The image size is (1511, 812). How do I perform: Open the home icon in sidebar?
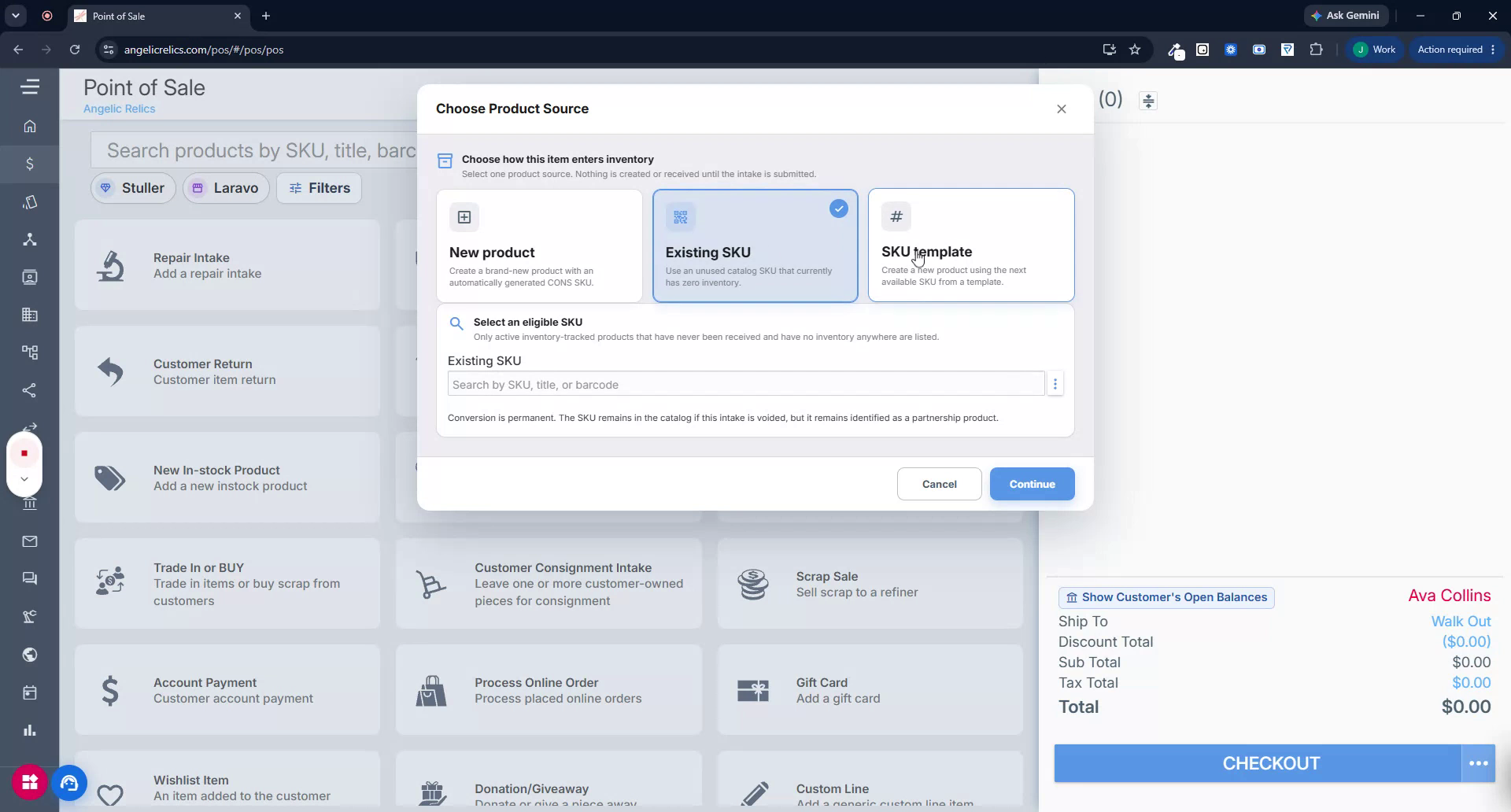pyautogui.click(x=30, y=126)
